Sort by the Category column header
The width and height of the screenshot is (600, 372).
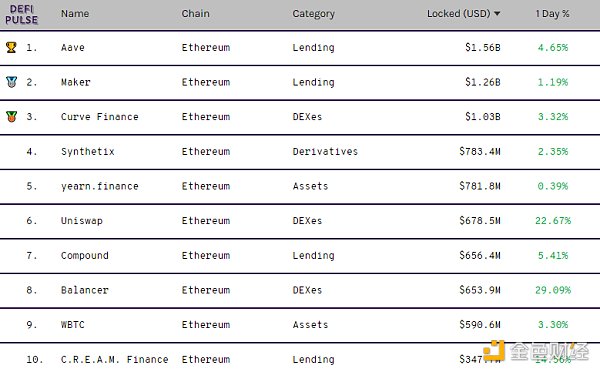(313, 14)
